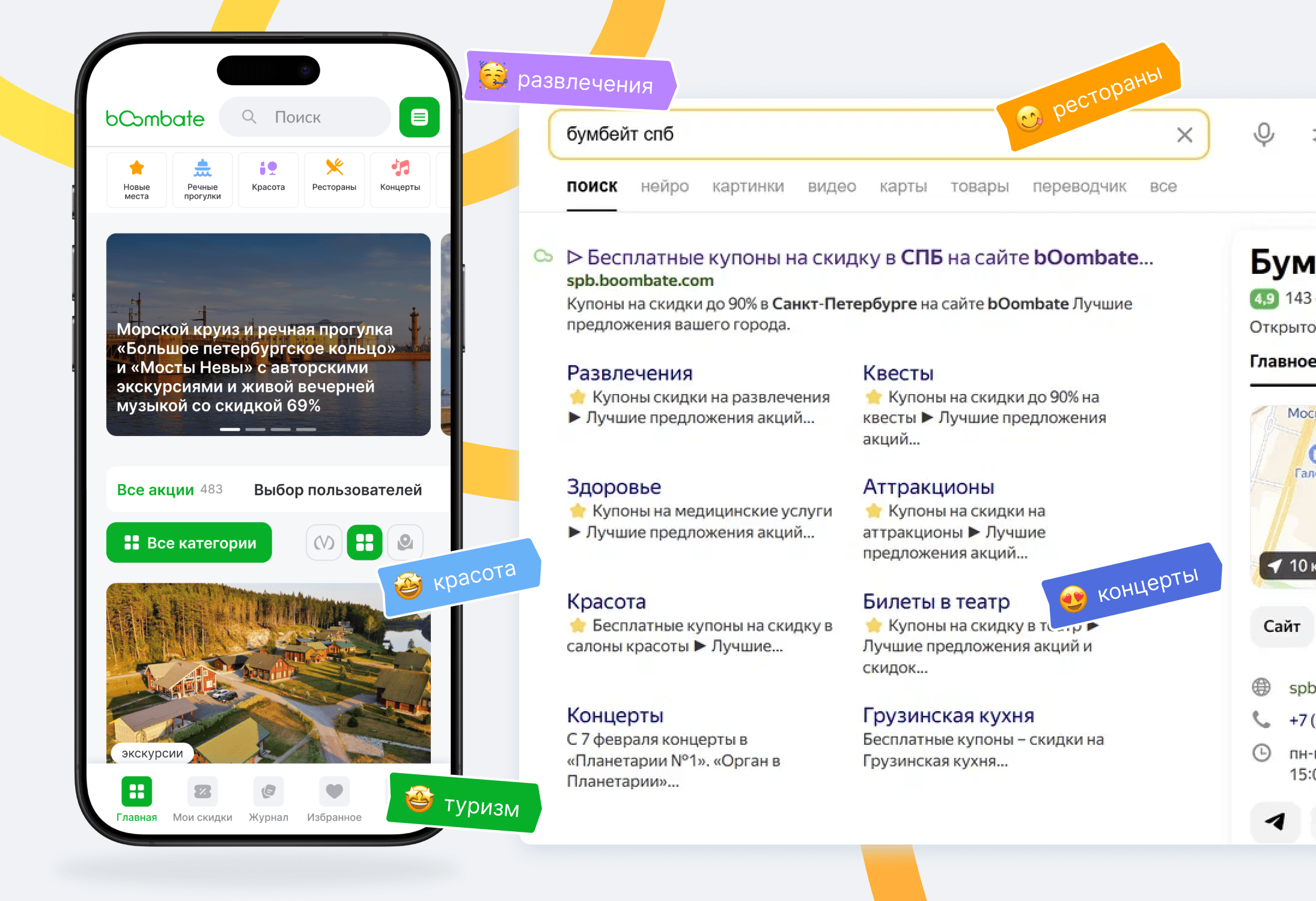Image resolution: width=1316 pixels, height=901 pixels.
Task: Tap Мои скидки bottom nav icon
Action: coord(203,792)
